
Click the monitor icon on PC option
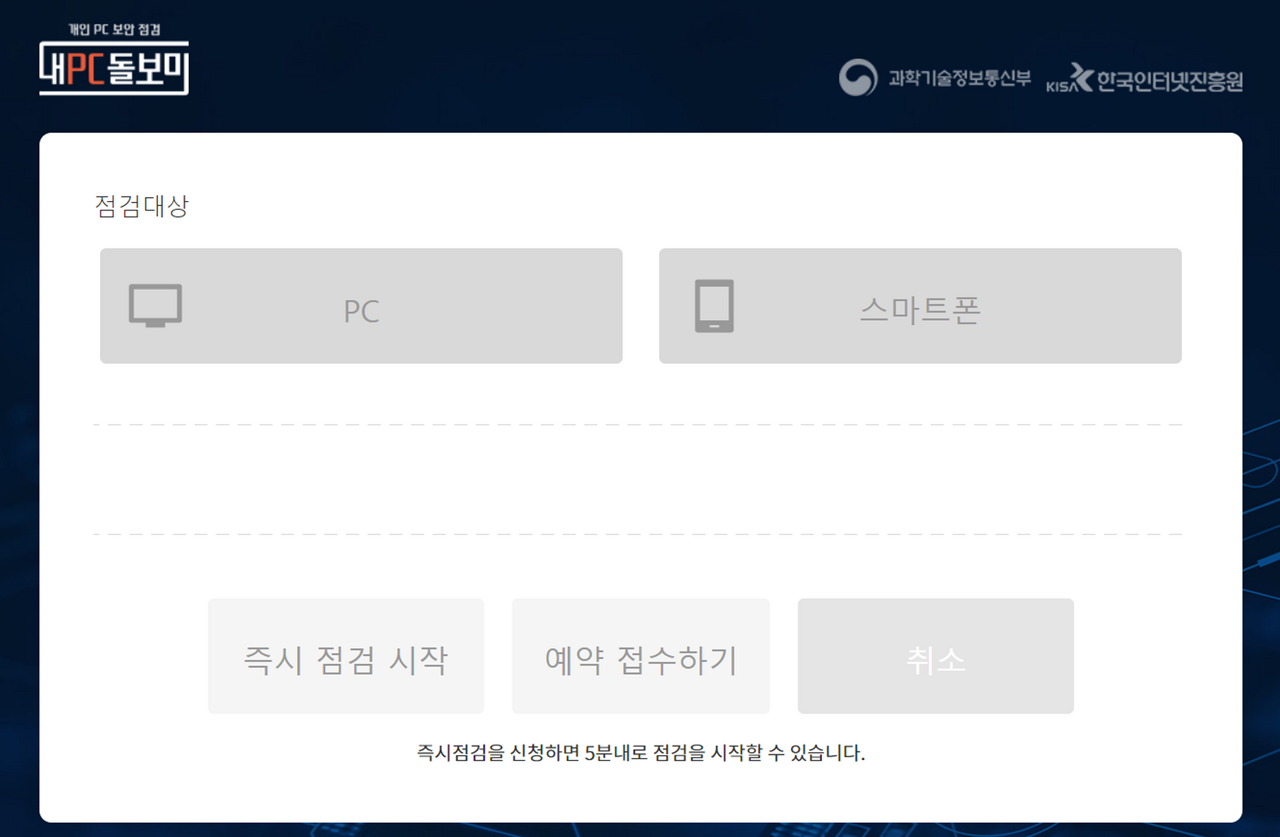click(155, 306)
